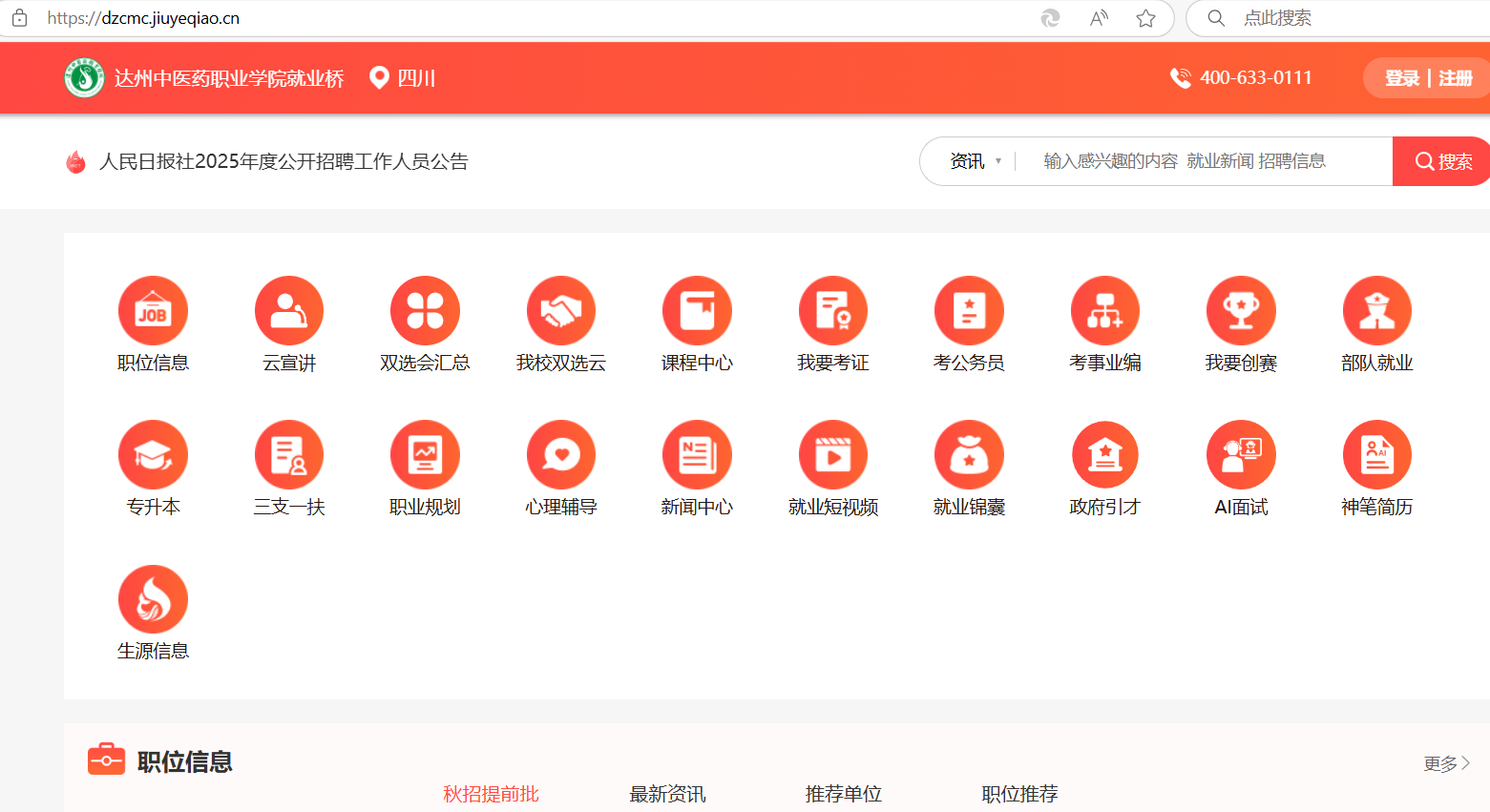Open the 四川 location selector
The height and width of the screenshot is (812, 1490).
[403, 78]
